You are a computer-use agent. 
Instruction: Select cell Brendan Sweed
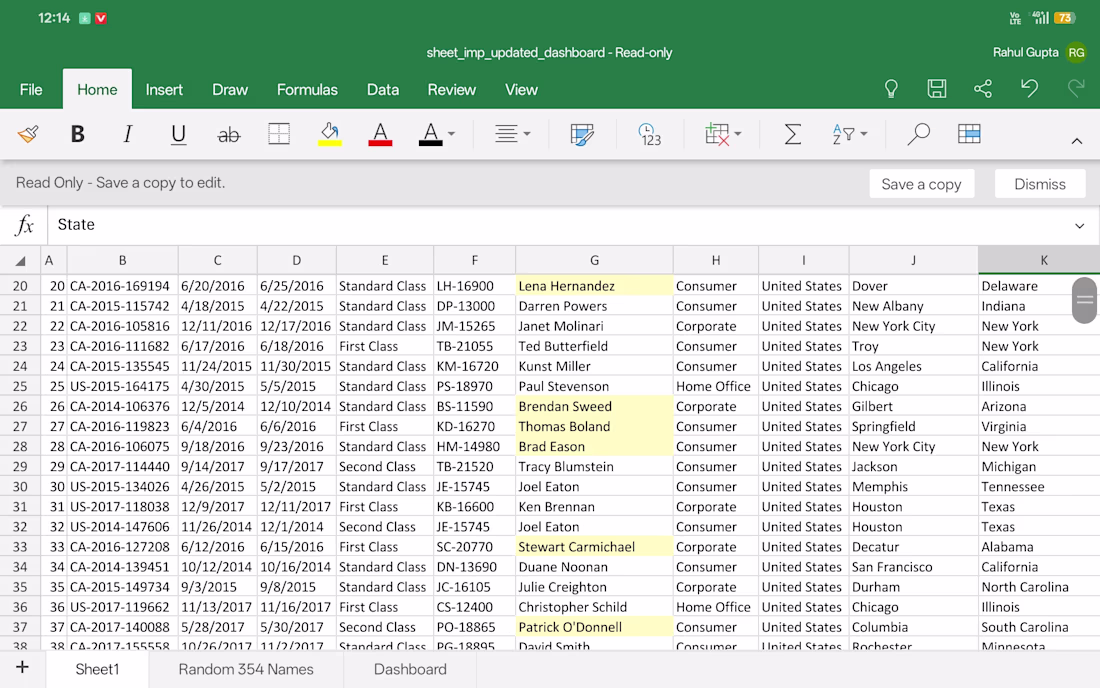594,406
